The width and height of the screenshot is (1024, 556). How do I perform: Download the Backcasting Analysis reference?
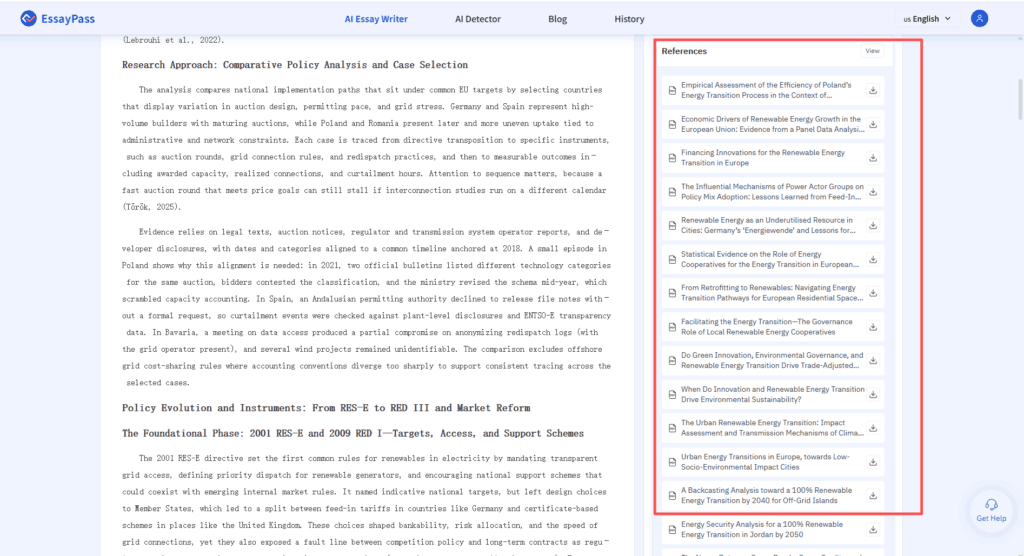pyautogui.click(x=872, y=496)
